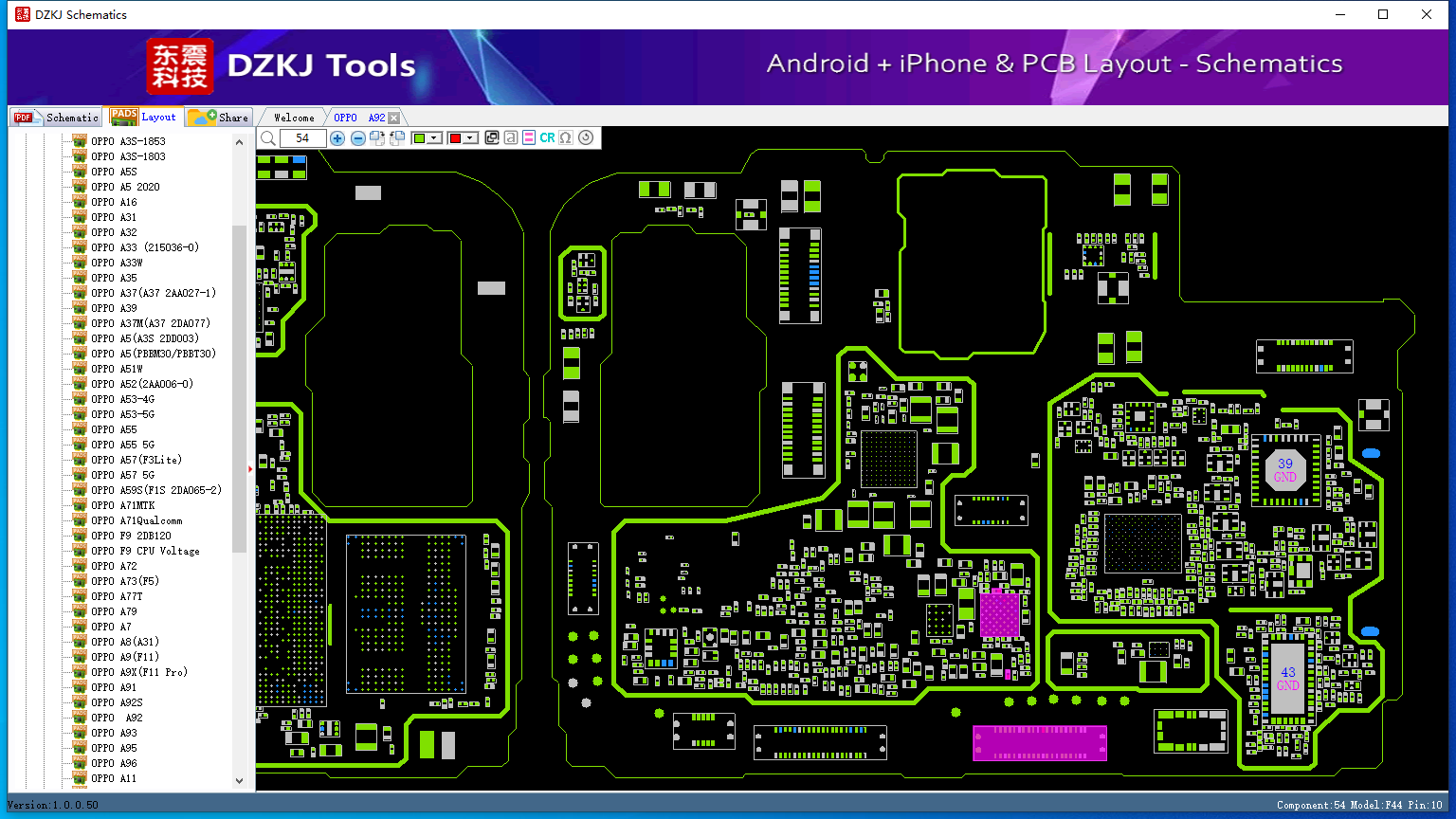Select OPPO A5 2020 in the model list

(x=125, y=187)
